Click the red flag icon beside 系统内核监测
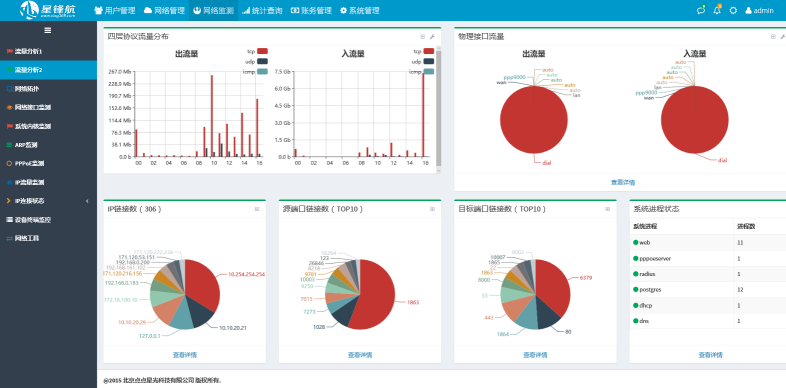Viewport: 786px width, 388px height. [10, 126]
